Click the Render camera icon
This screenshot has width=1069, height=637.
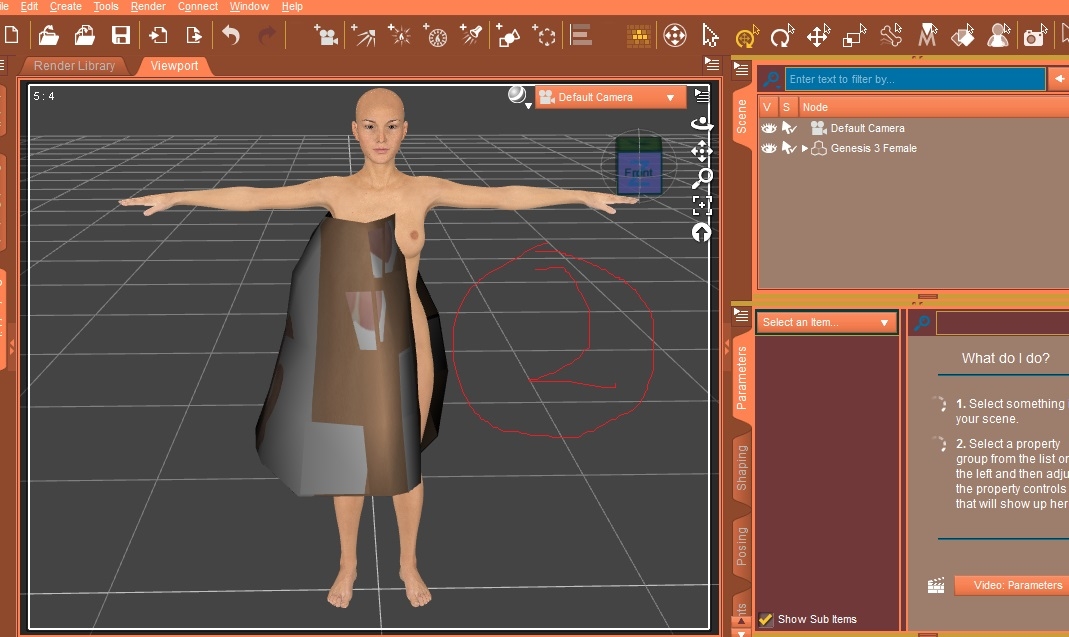point(1034,37)
